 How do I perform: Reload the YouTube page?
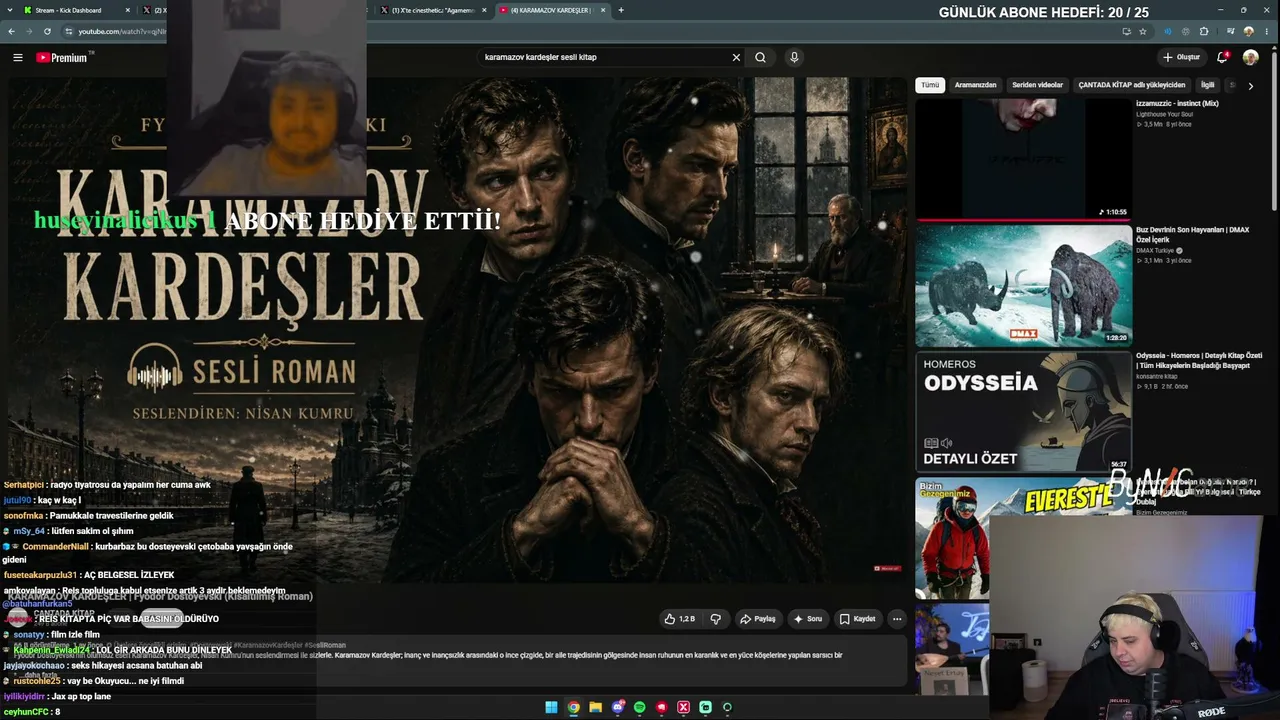(x=47, y=32)
